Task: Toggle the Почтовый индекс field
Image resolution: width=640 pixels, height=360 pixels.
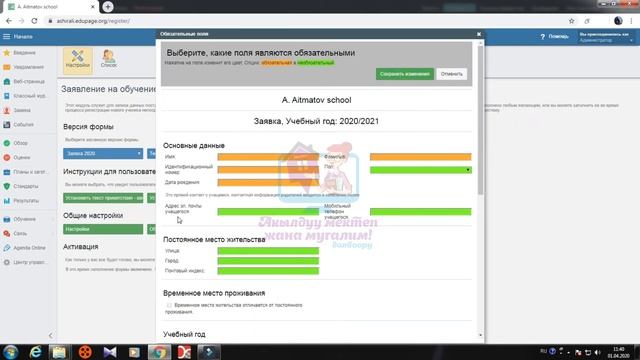Action: click(268, 271)
